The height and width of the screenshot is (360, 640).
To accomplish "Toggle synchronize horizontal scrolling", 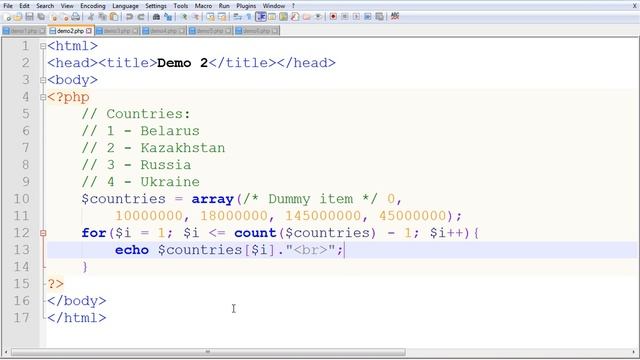I will (x=222, y=17).
